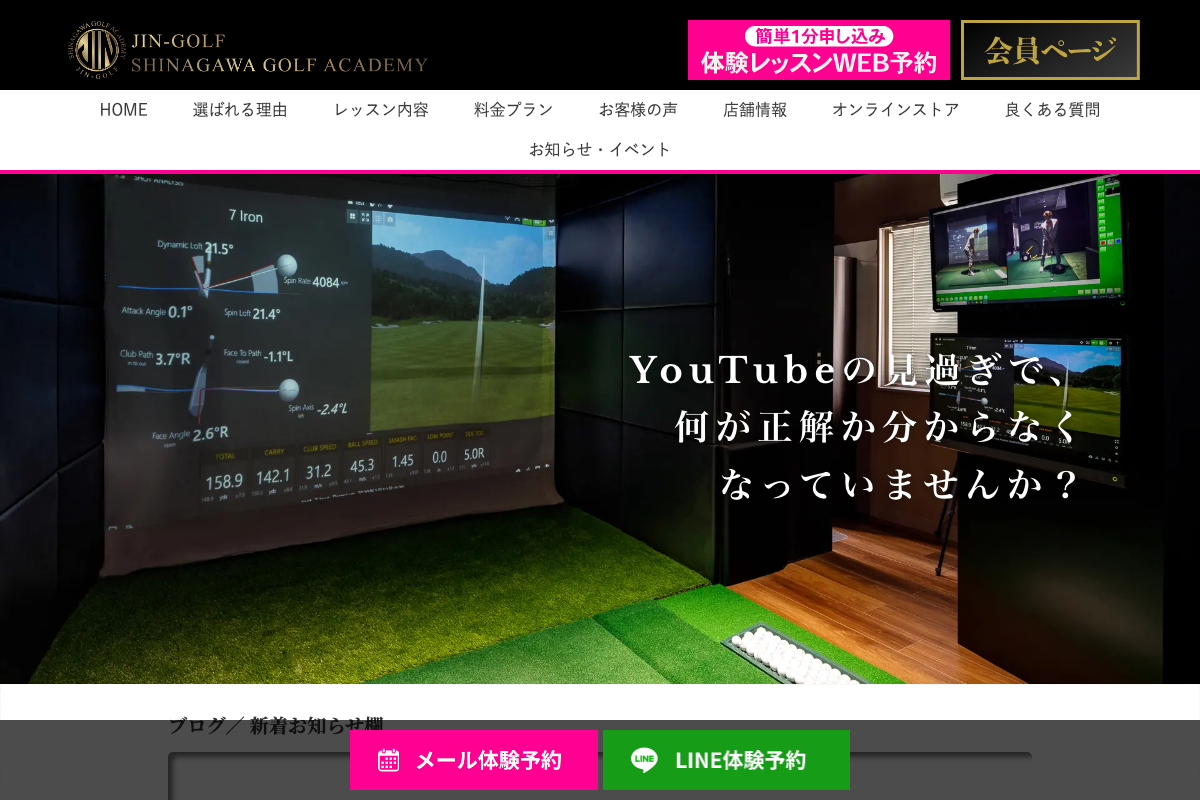The width and height of the screenshot is (1200, 800).
Task: Open 体験レッスンWEB予約 pink banner
Action: tap(818, 50)
